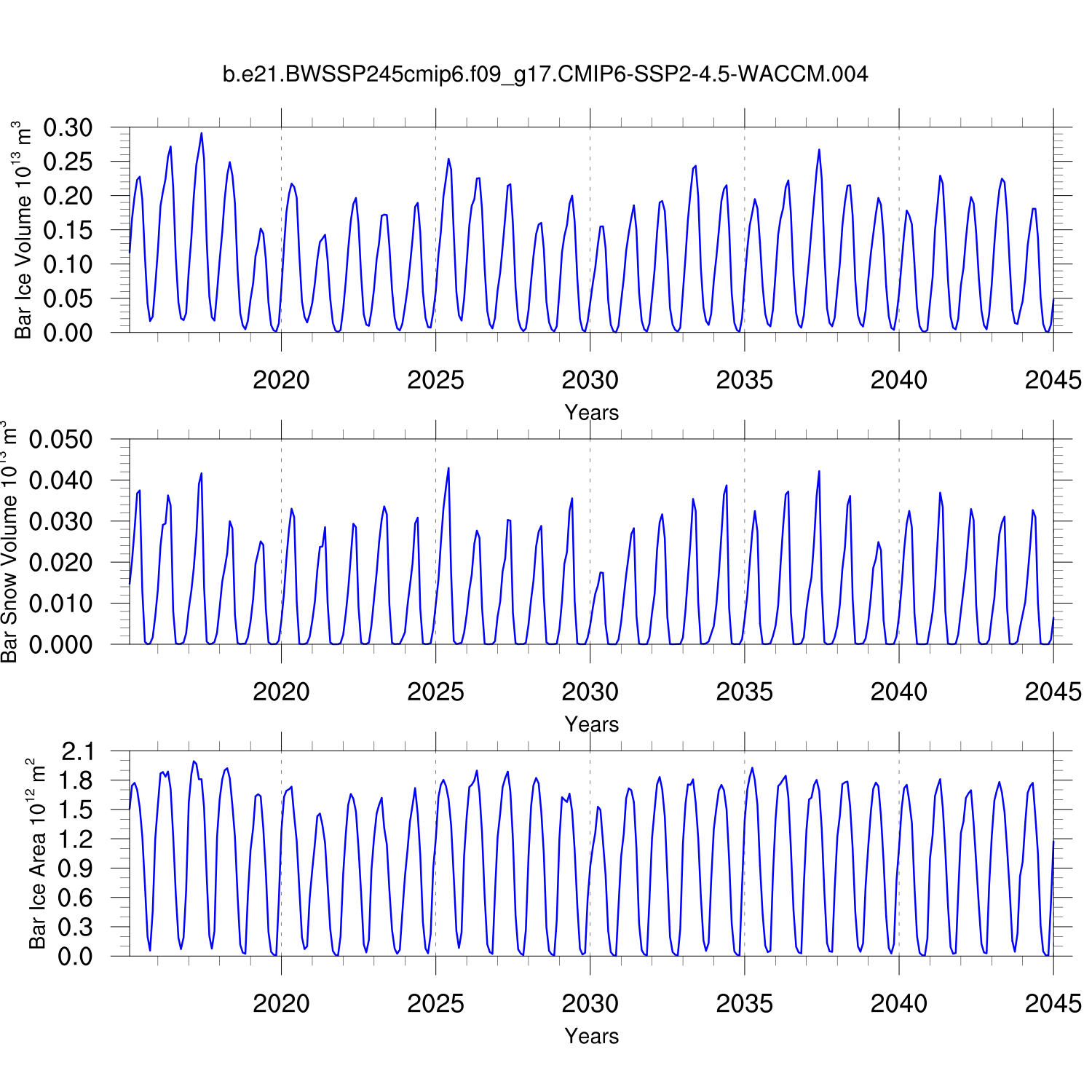Image resolution: width=1092 pixels, height=1092 pixels.
Task: Click the 0.30 tick label on the ice volume axis
Action: coord(68,128)
